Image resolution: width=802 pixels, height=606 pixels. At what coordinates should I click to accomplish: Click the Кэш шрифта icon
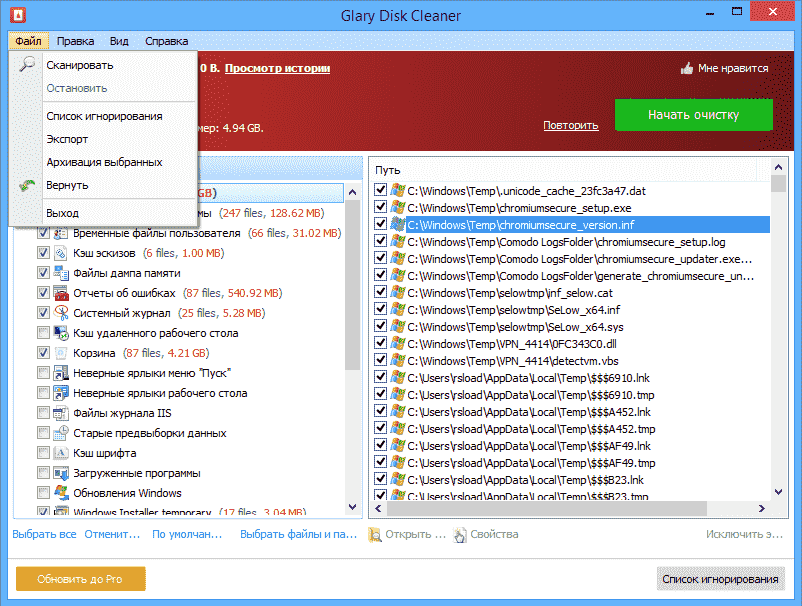60,453
